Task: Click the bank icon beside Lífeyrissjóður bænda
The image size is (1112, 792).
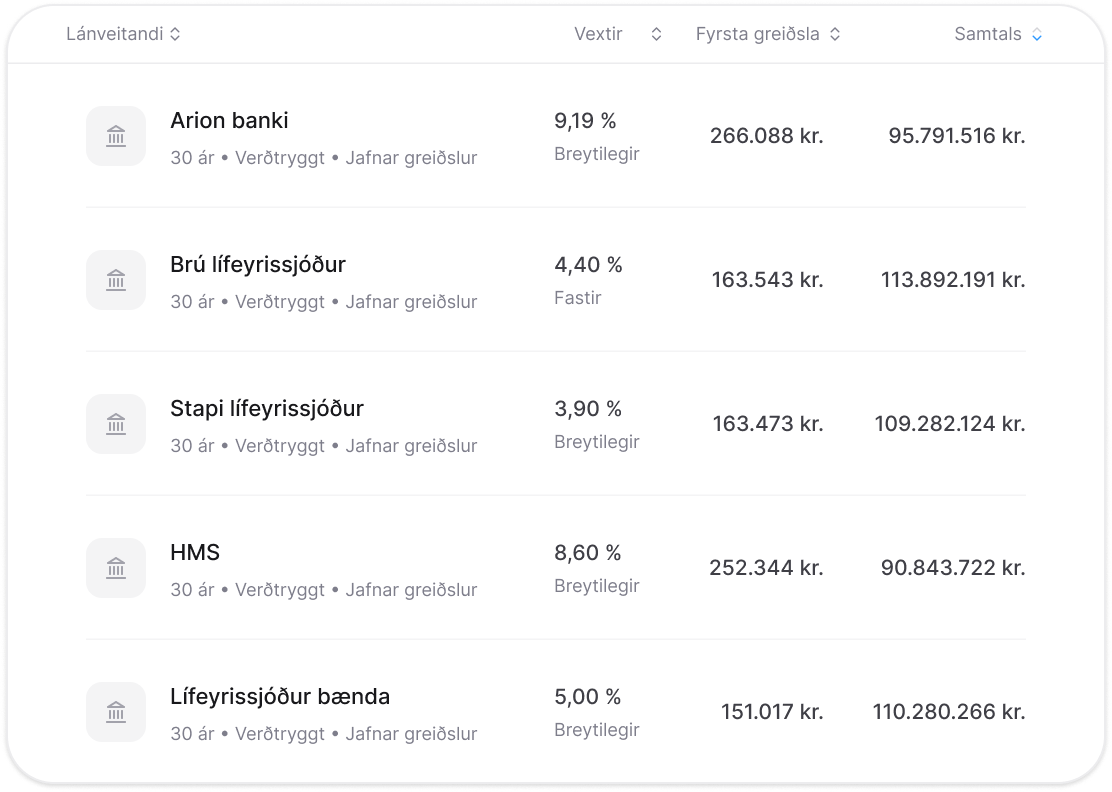Action: coord(116,712)
